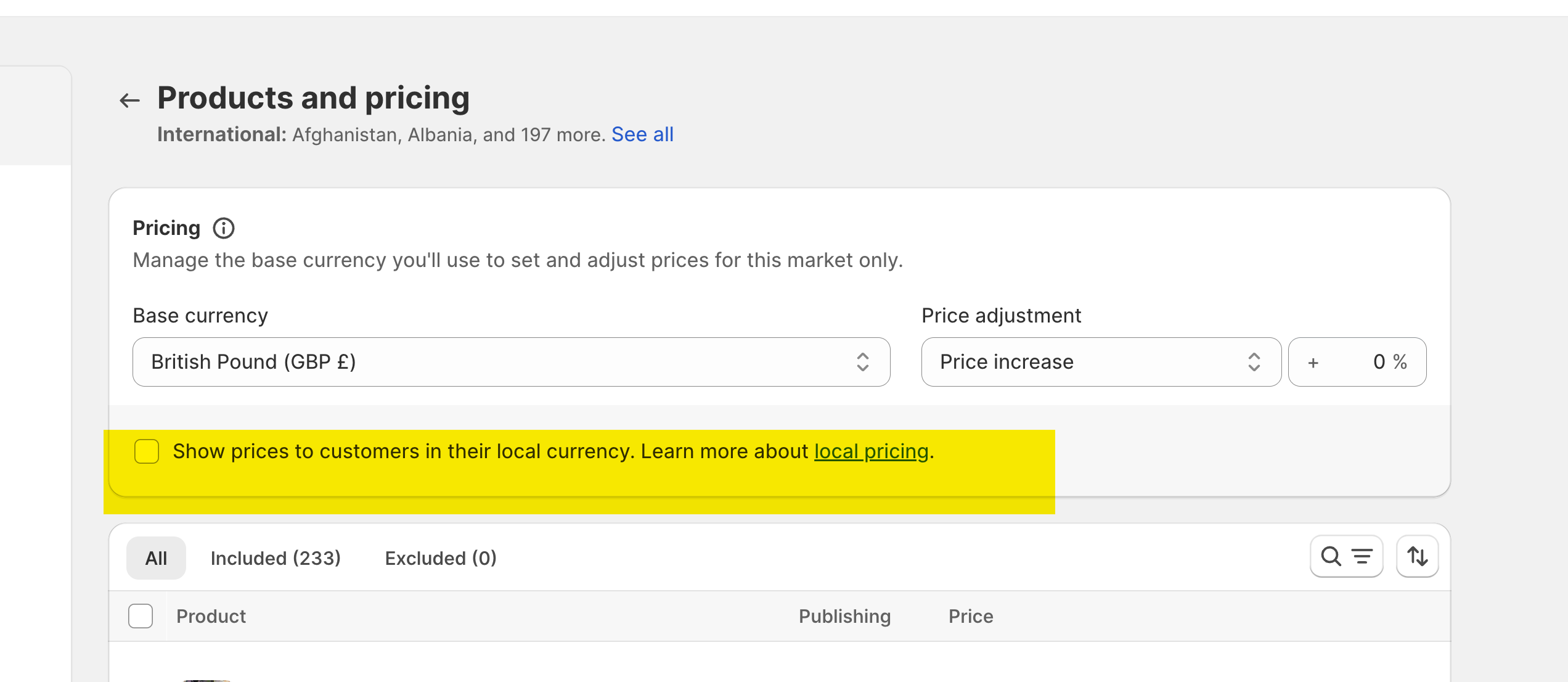The height and width of the screenshot is (682, 1568).
Task: Open the product search and filter button
Action: [x=1346, y=557]
